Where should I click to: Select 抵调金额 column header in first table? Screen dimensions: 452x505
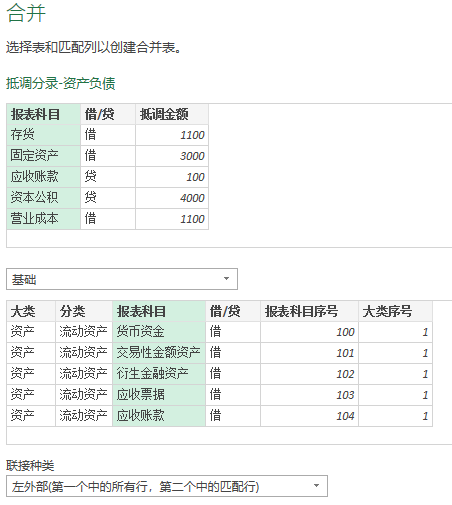[x=172, y=114]
